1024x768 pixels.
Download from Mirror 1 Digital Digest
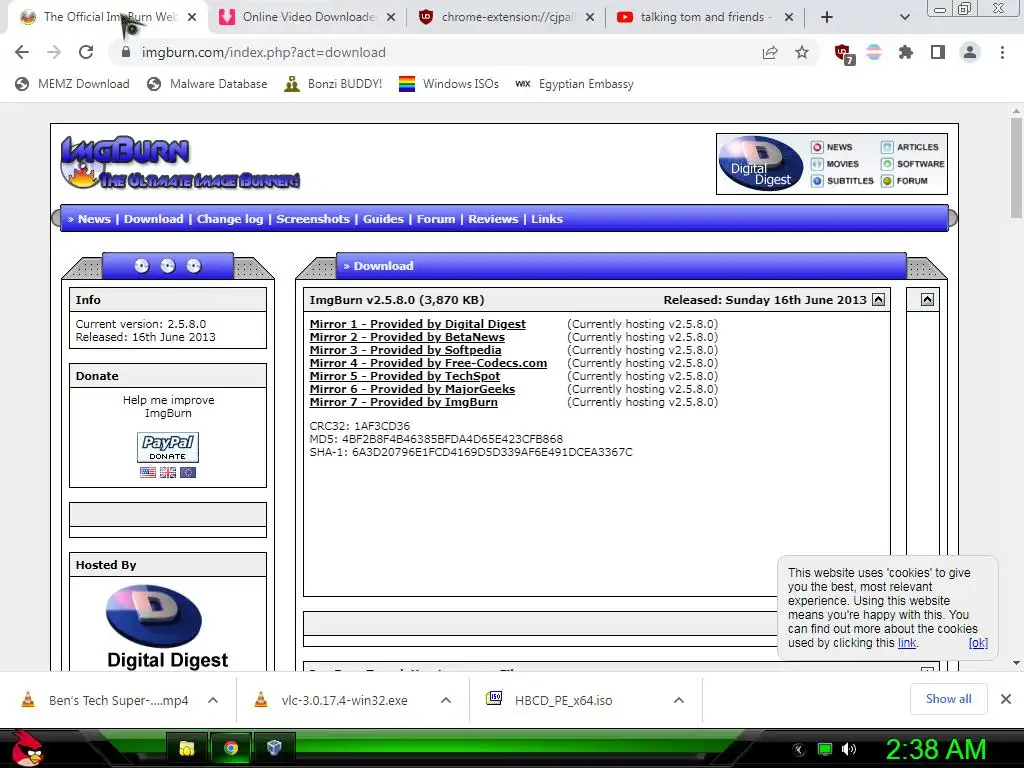coord(417,324)
